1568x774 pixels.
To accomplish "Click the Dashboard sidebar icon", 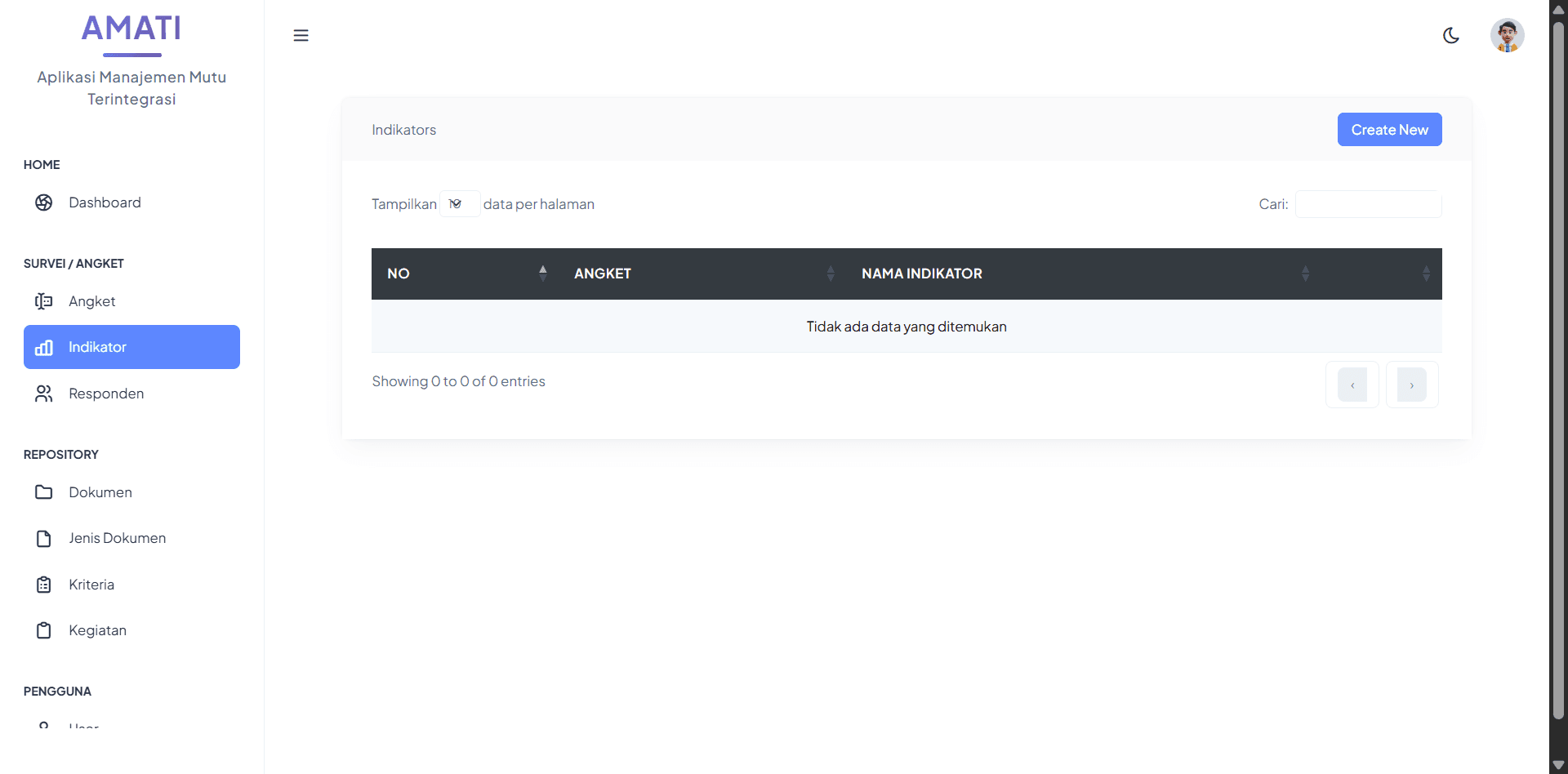I will point(44,202).
